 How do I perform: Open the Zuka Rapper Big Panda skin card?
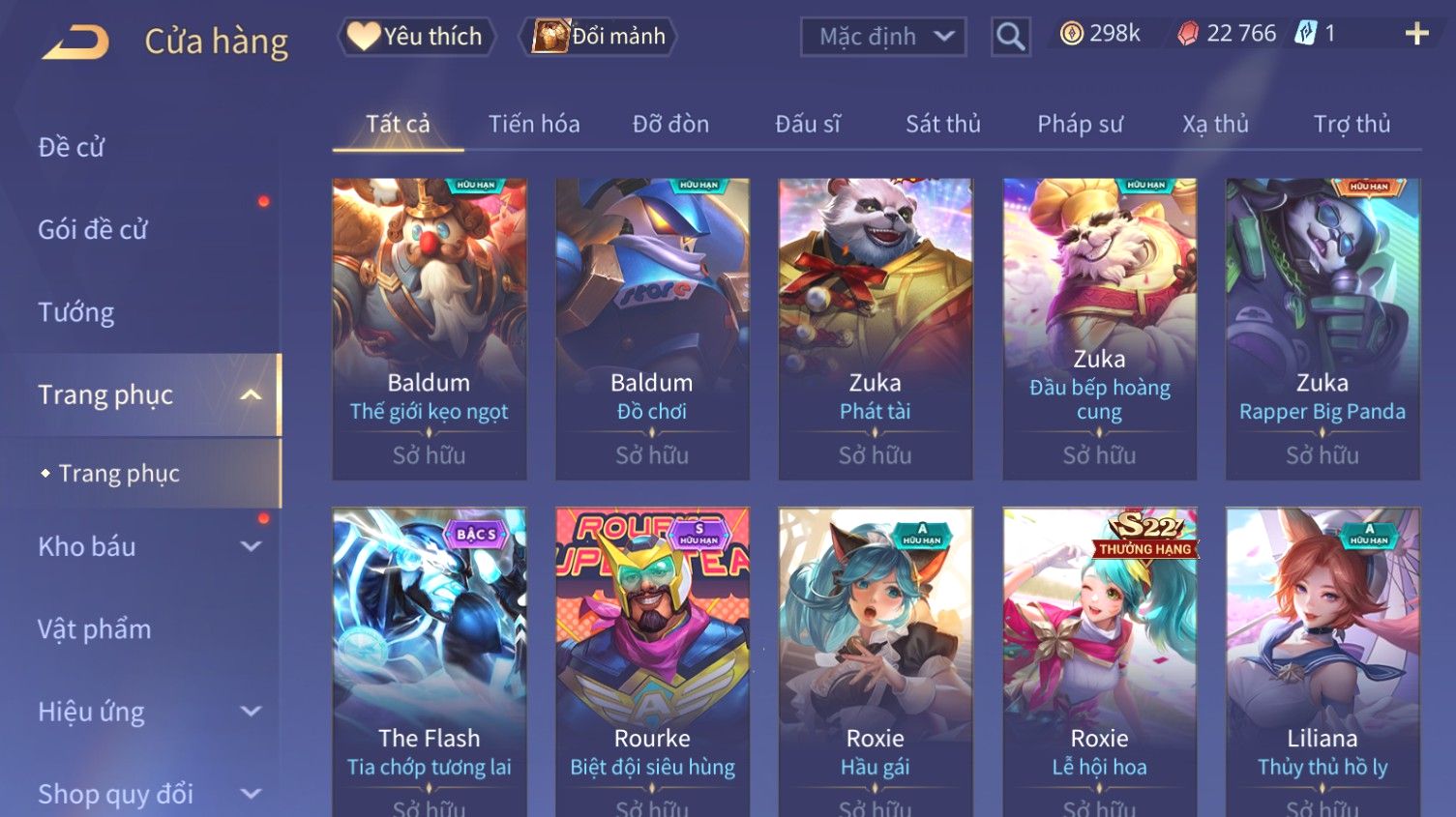(x=1322, y=329)
